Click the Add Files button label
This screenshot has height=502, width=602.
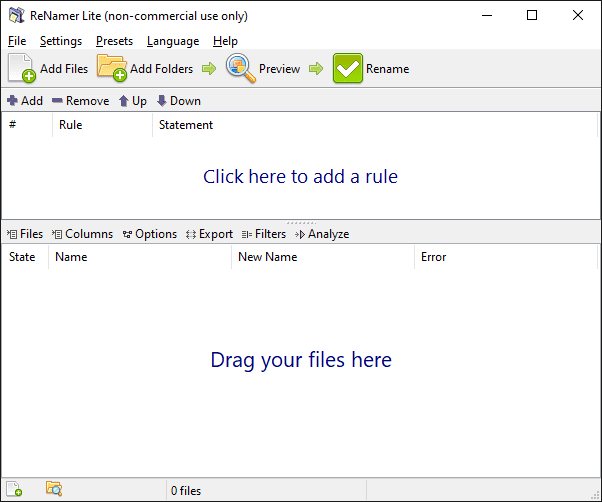64,69
